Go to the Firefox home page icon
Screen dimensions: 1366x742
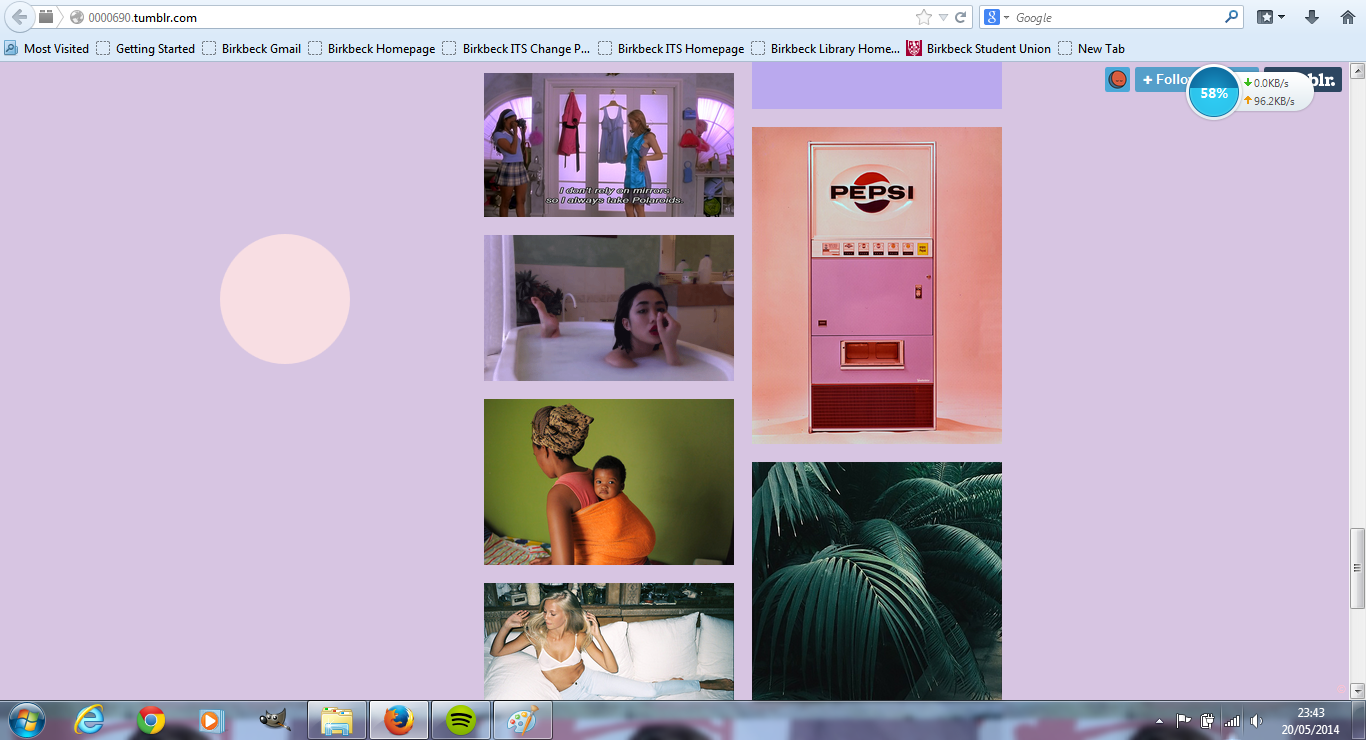click(x=1347, y=18)
